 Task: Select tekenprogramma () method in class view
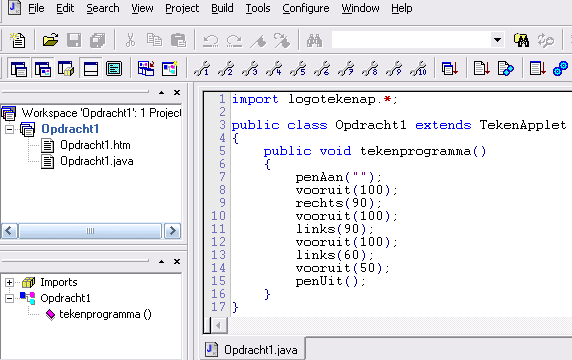(105, 314)
